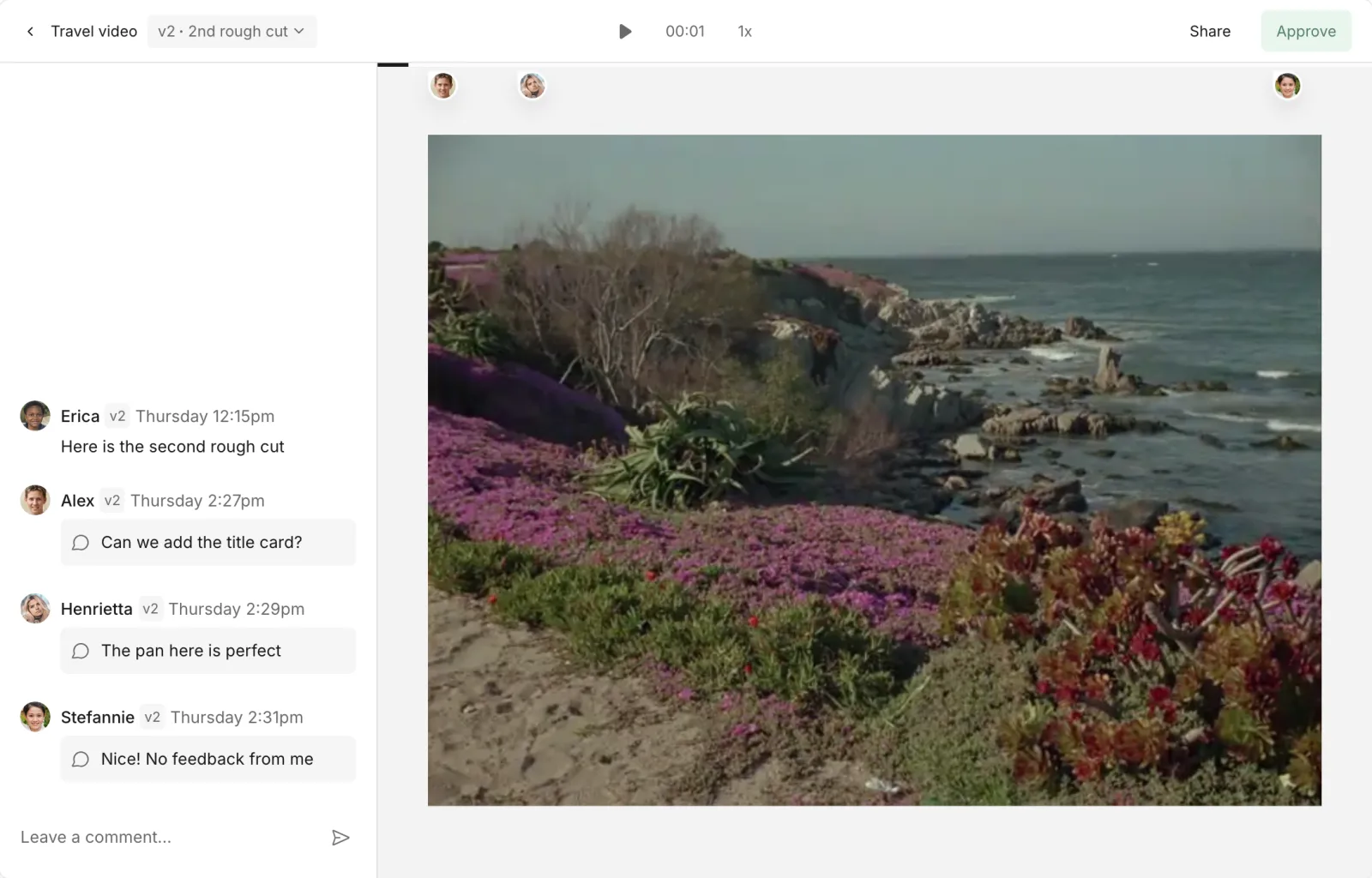Jump to Henrietta's timeline comment marker avatar

[x=532, y=86]
